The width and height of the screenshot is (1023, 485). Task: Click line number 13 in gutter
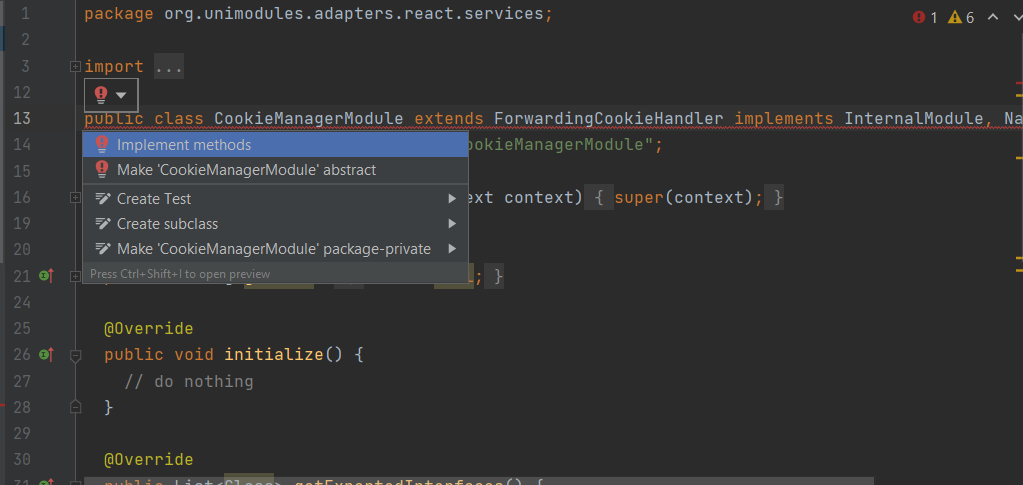point(22,119)
